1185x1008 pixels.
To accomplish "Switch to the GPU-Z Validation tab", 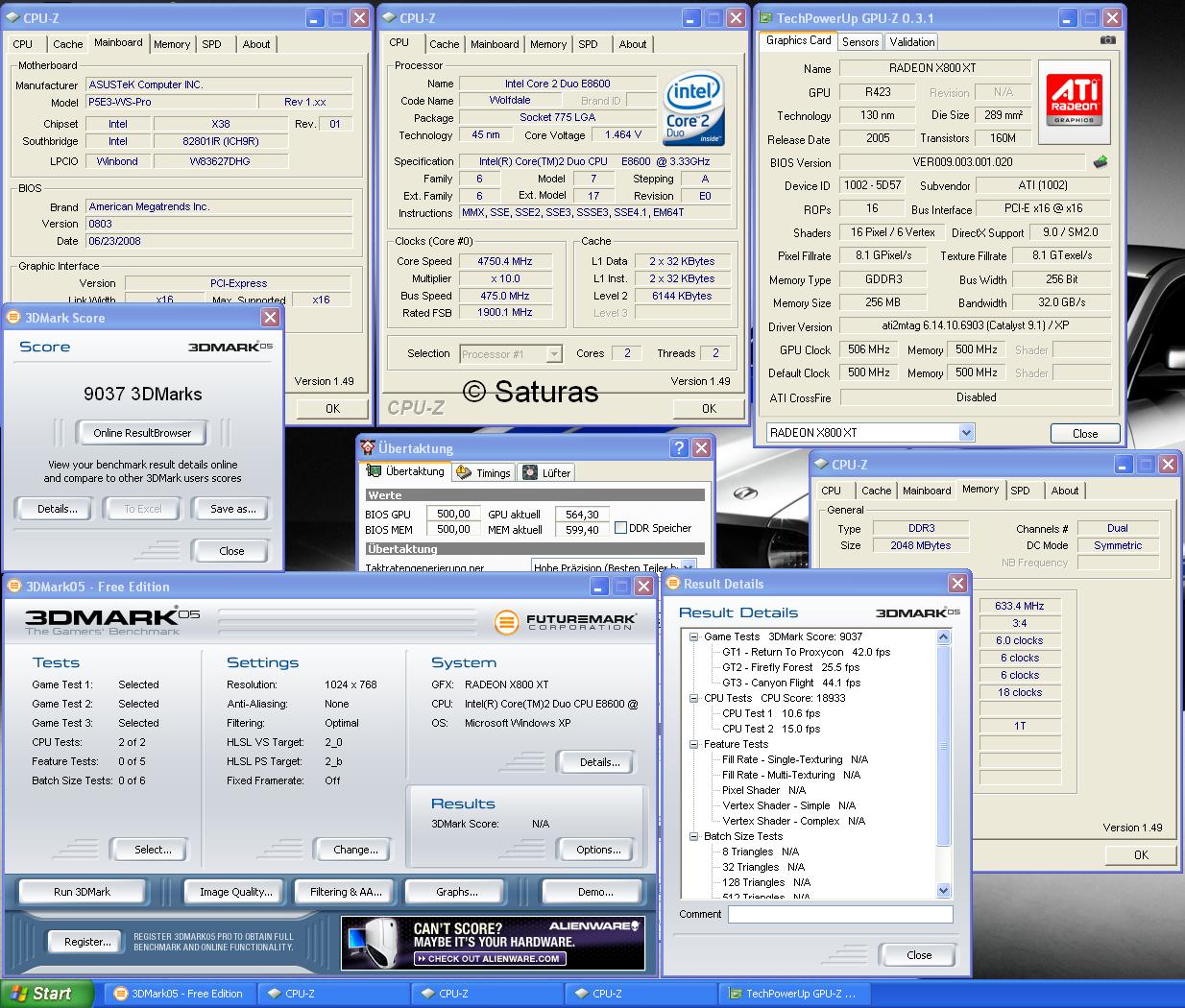I will (x=911, y=41).
